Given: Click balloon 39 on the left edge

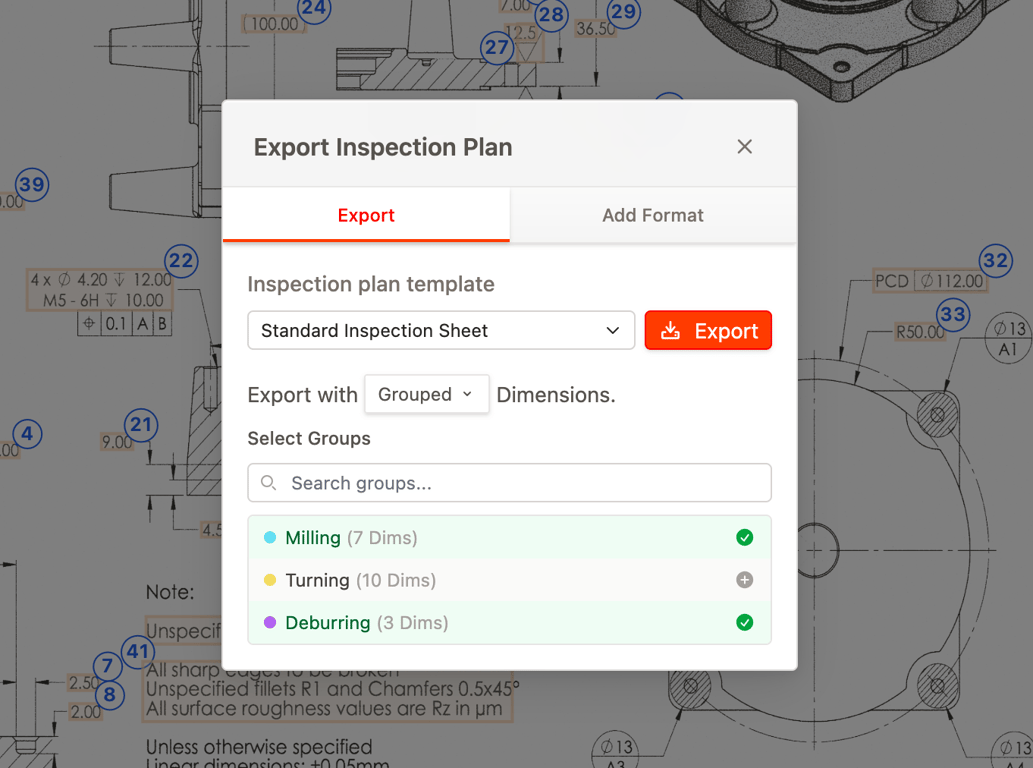Looking at the screenshot, I should click(x=29, y=184).
